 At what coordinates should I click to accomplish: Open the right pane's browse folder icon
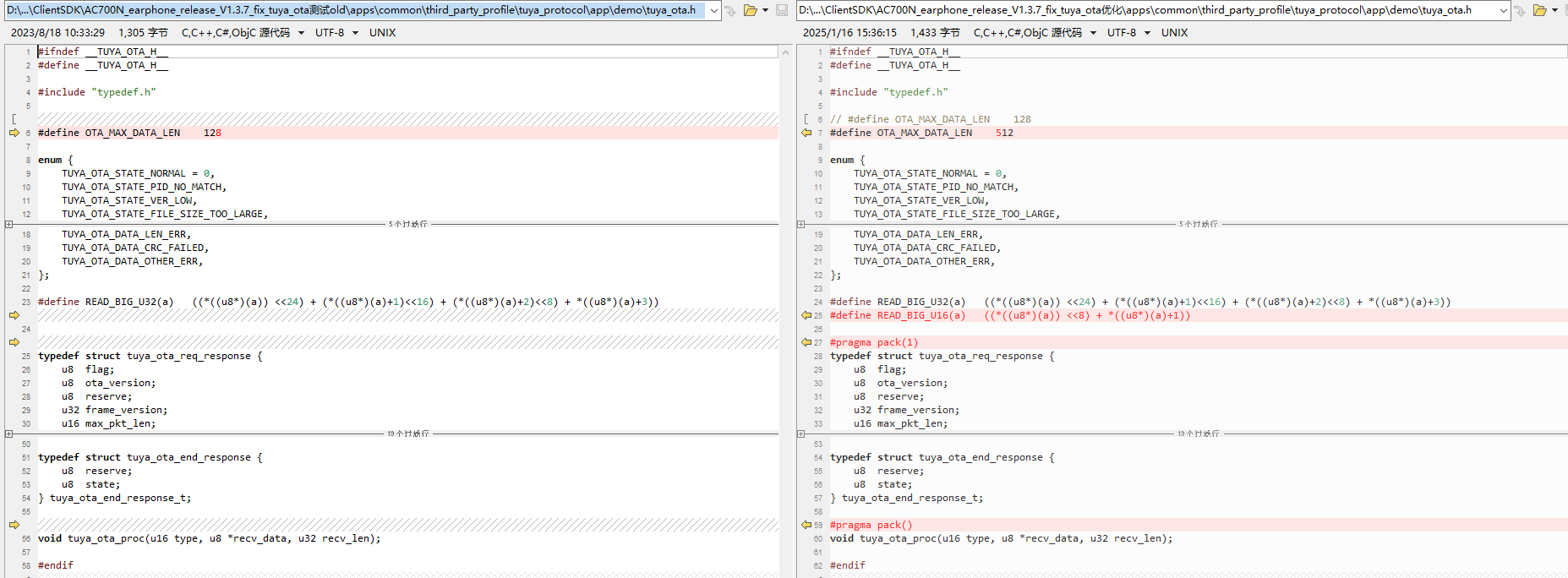1539,11
